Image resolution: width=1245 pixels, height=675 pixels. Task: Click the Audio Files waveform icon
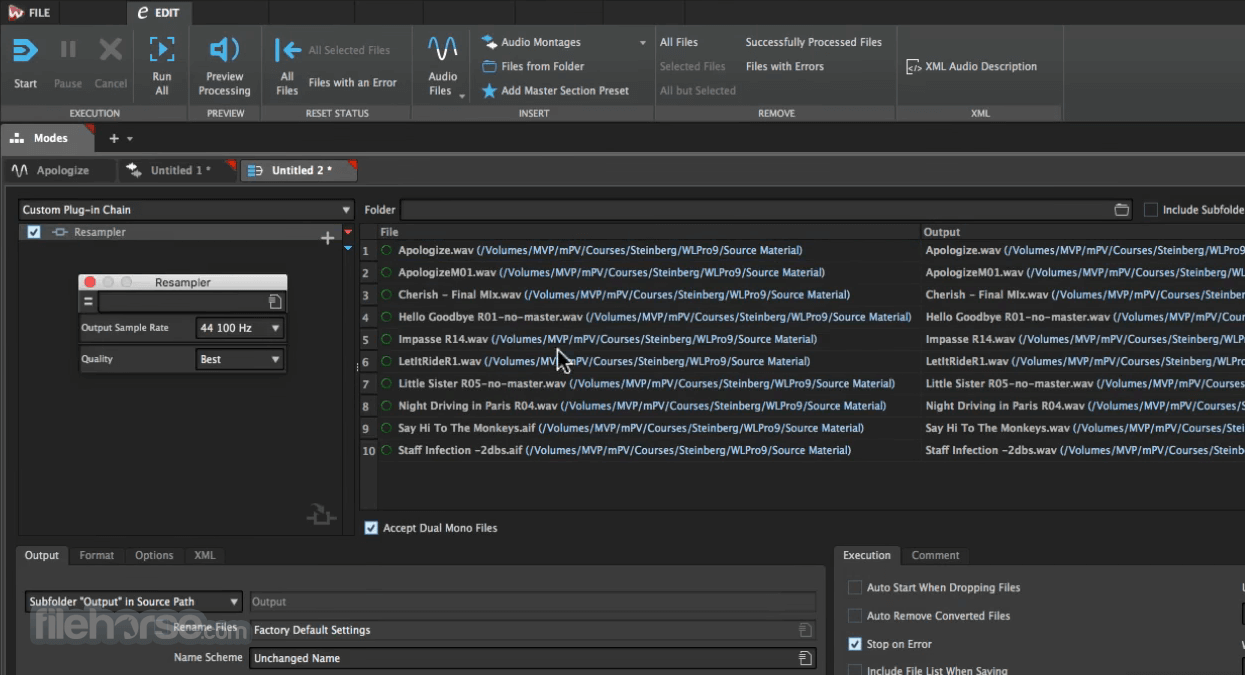(442, 49)
